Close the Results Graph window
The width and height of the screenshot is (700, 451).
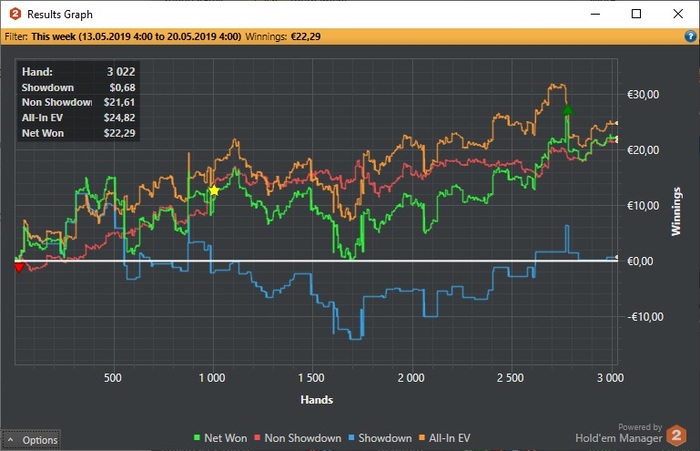[x=678, y=14]
